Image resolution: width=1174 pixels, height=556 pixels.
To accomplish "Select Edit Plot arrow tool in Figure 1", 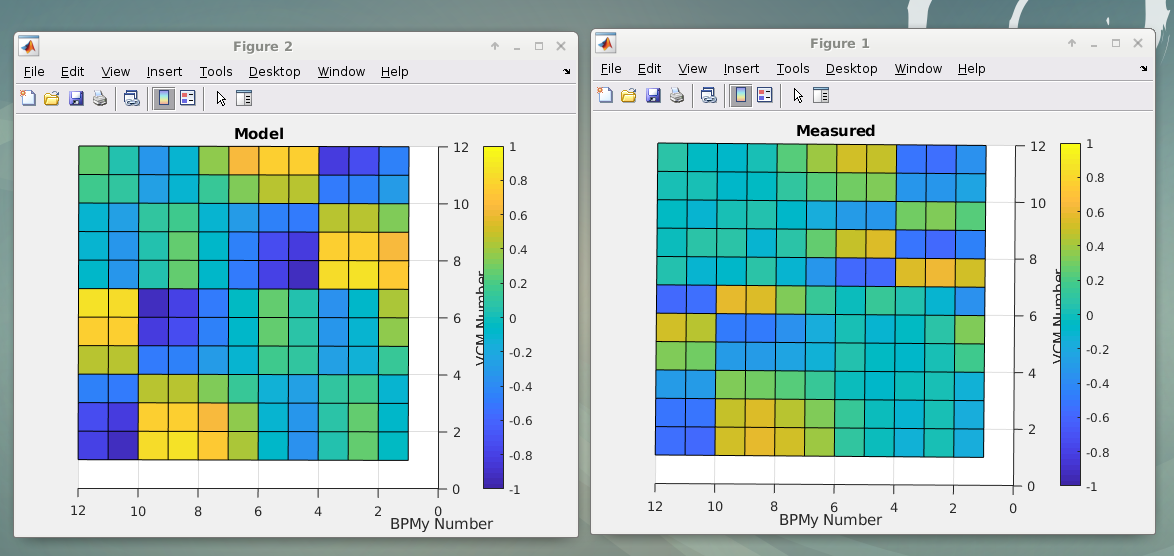I will click(x=797, y=95).
